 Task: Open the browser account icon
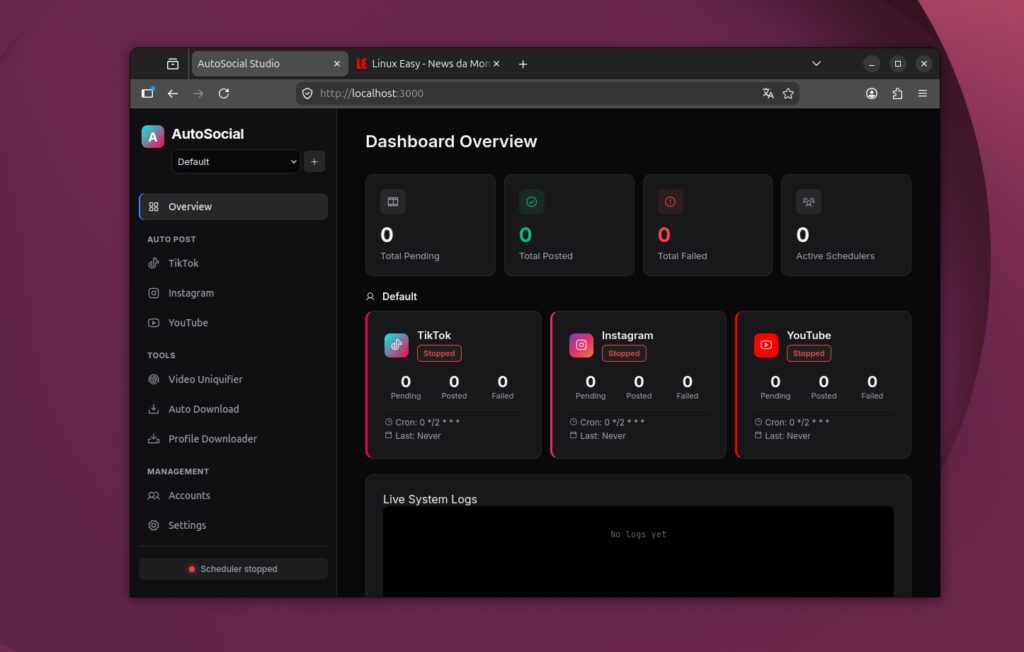point(872,93)
